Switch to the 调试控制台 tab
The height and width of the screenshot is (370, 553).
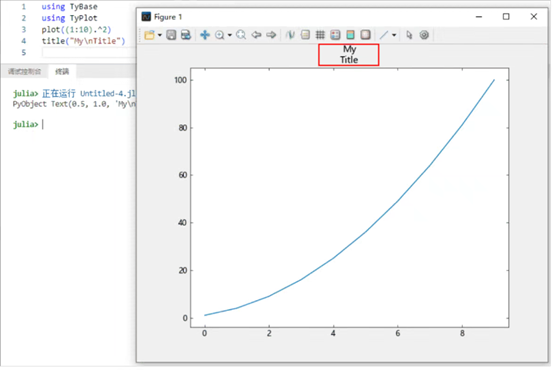tap(24, 72)
